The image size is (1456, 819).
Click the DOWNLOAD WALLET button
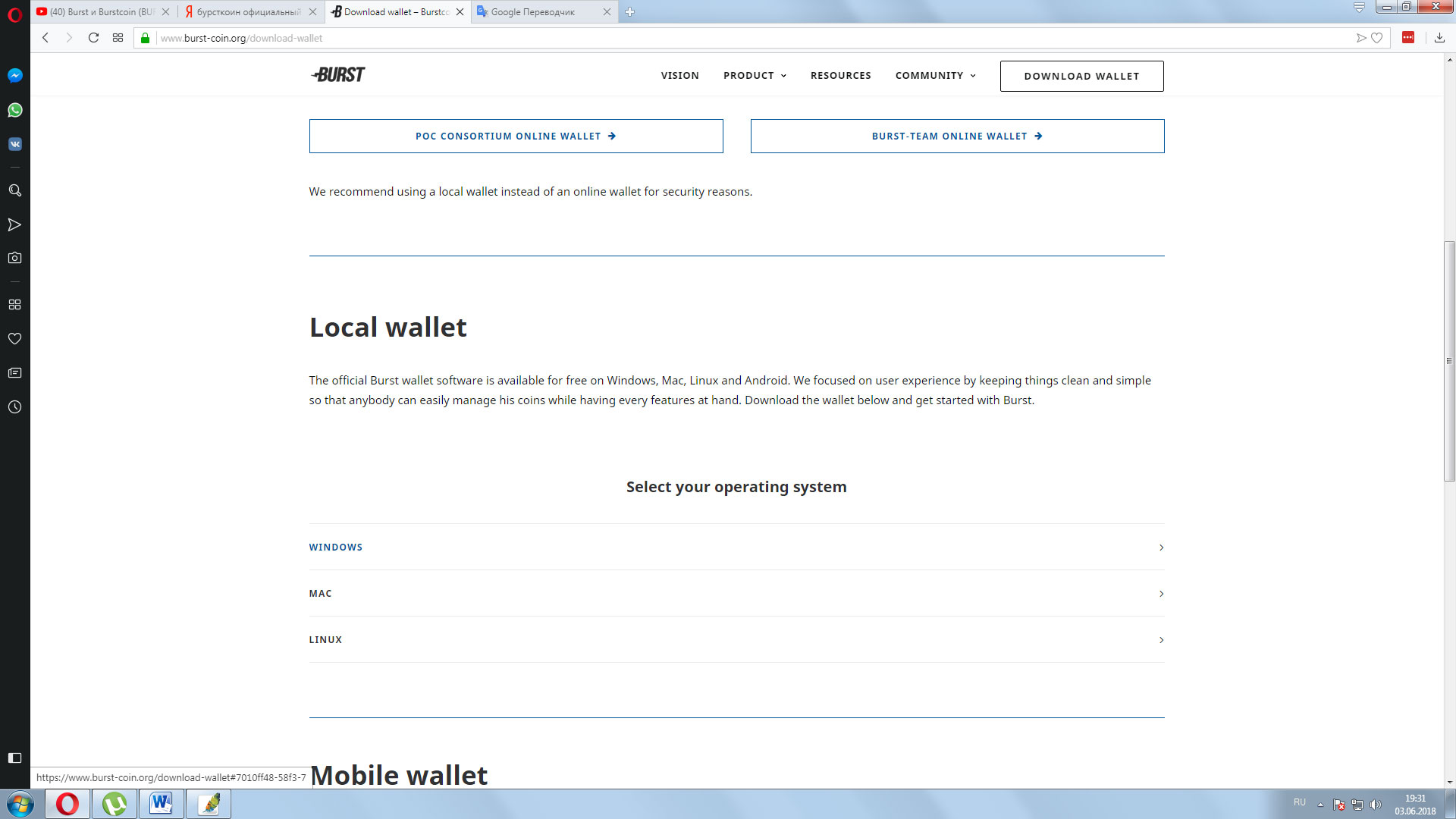(1081, 76)
